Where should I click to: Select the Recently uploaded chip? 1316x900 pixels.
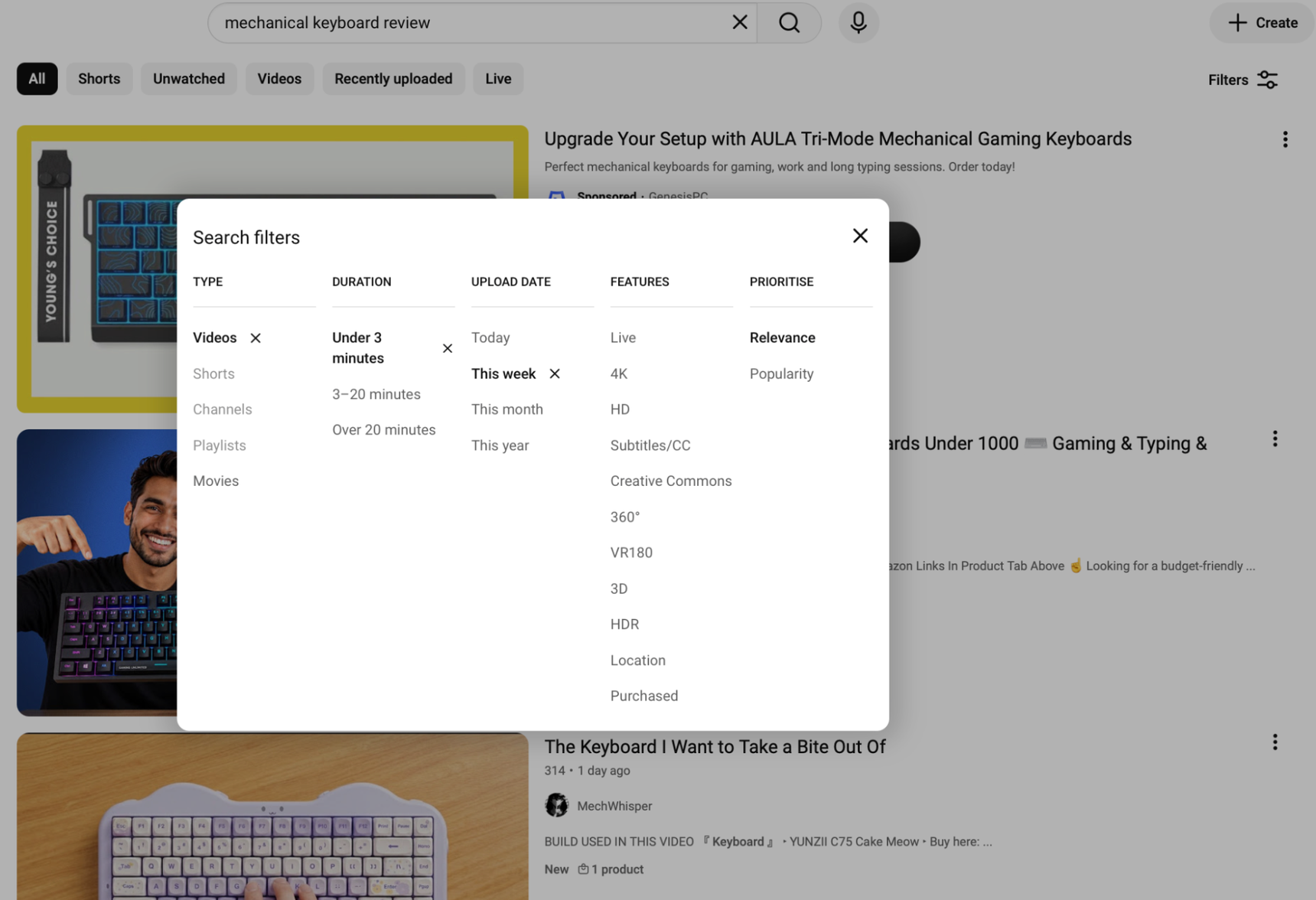point(393,79)
